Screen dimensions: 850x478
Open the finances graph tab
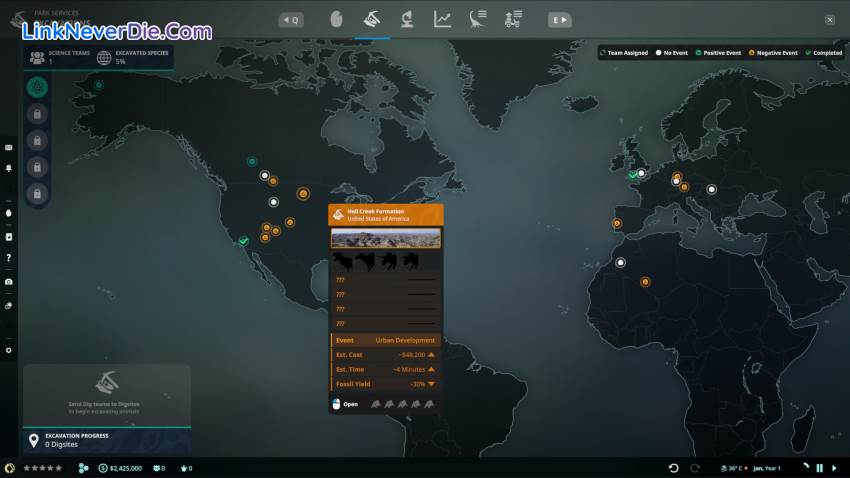442,19
